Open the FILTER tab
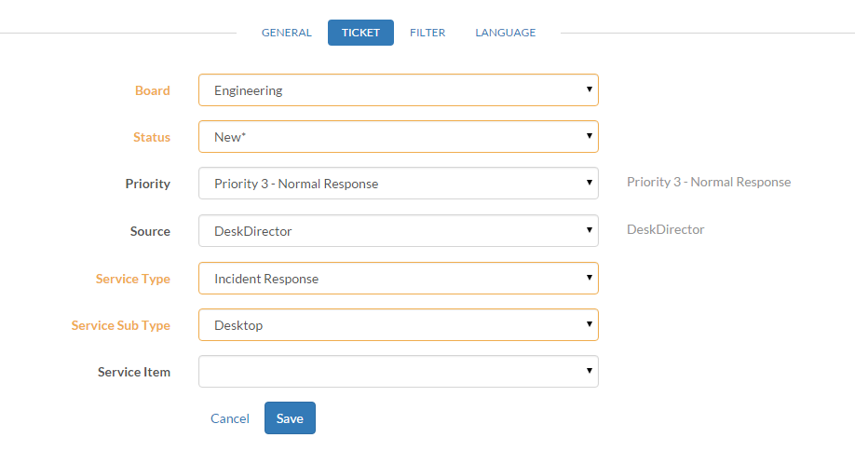This screenshot has width=855, height=465. [x=428, y=33]
